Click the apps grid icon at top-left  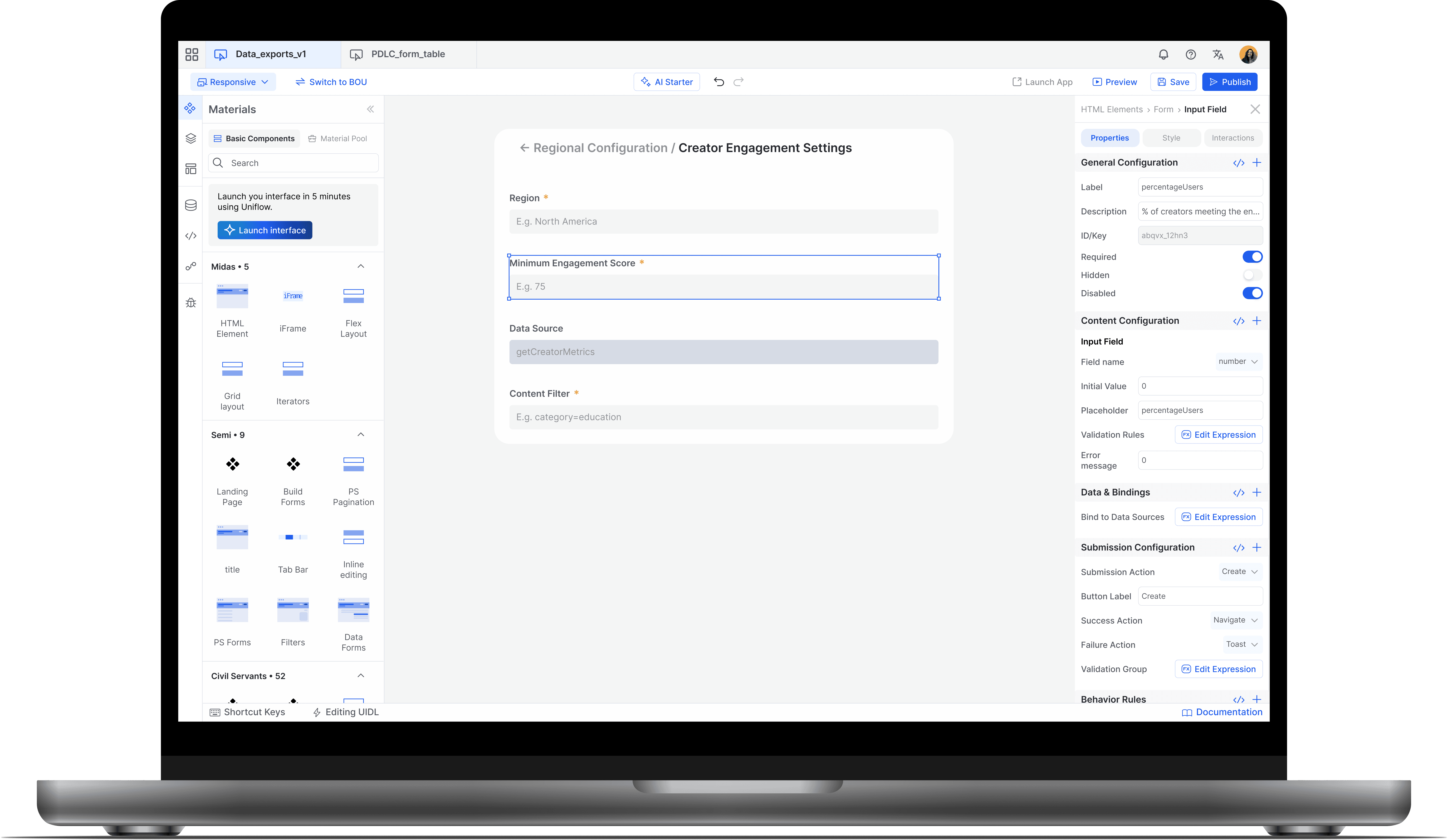(x=192, y=55)
